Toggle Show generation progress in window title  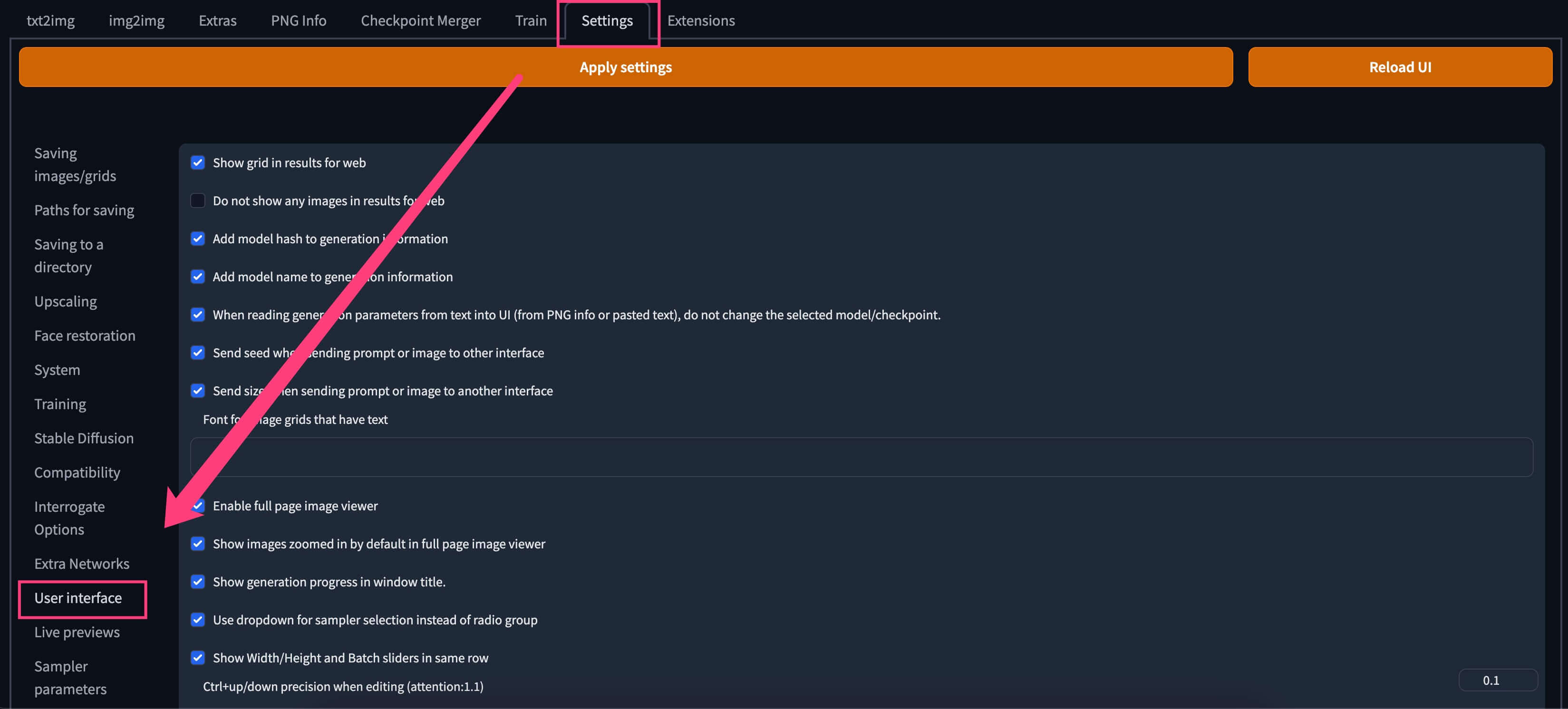coord(197,582)
